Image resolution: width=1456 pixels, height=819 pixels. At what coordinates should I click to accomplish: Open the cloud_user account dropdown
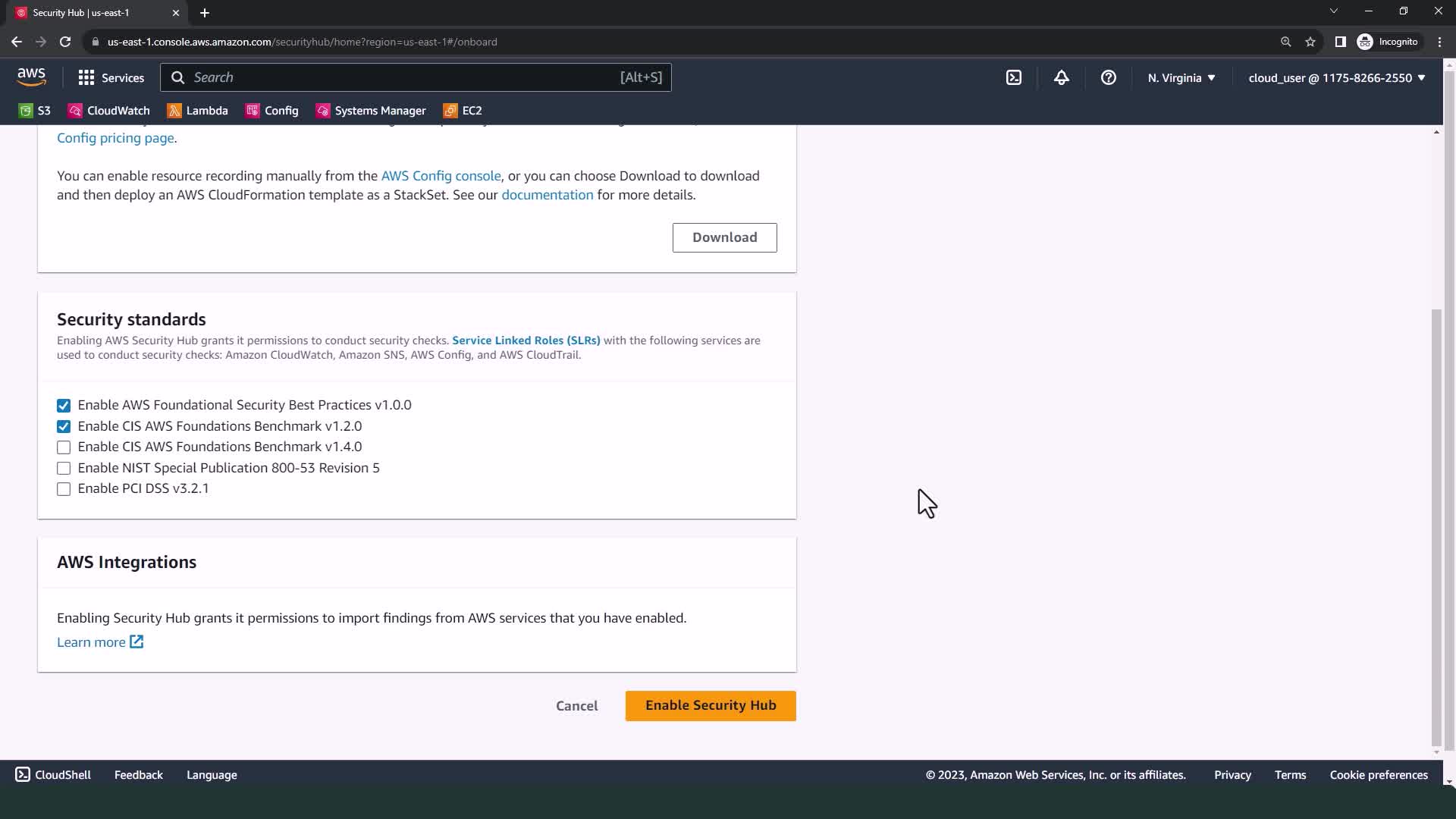tap(1336, 77)
